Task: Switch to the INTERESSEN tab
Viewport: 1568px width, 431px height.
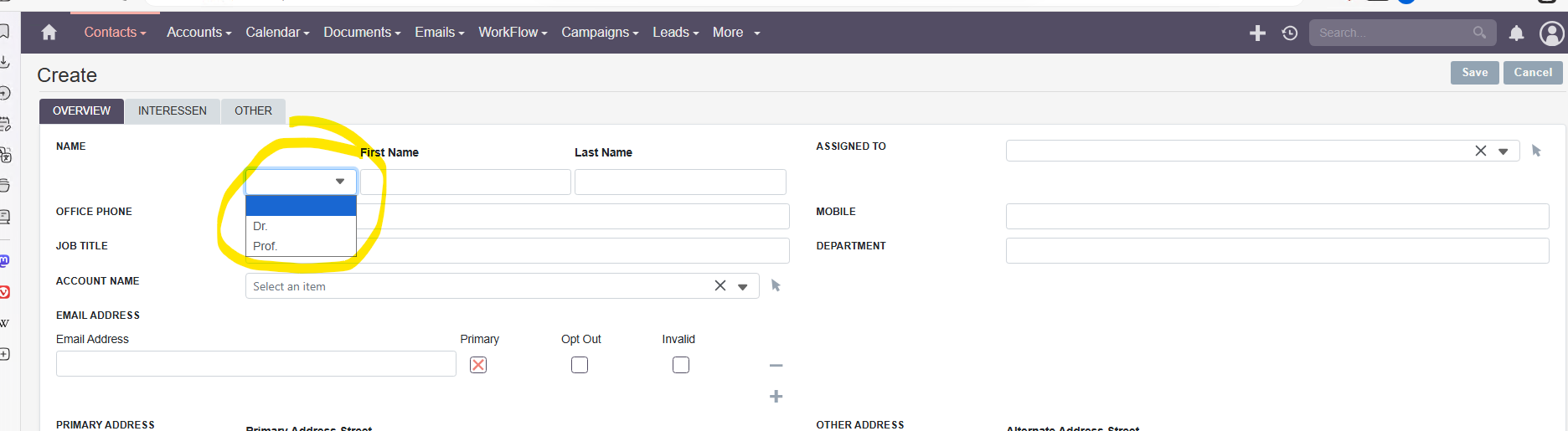Action: click(x=172, y=110)
